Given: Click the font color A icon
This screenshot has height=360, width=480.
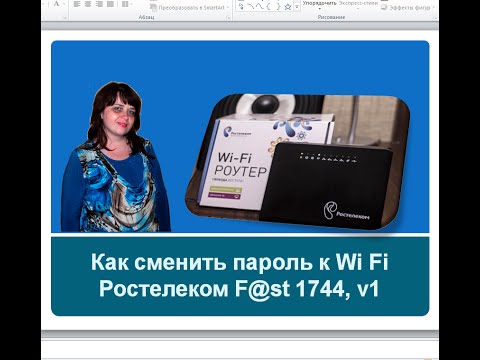Looking at the screenshot, I should click(x=56, y=4).
